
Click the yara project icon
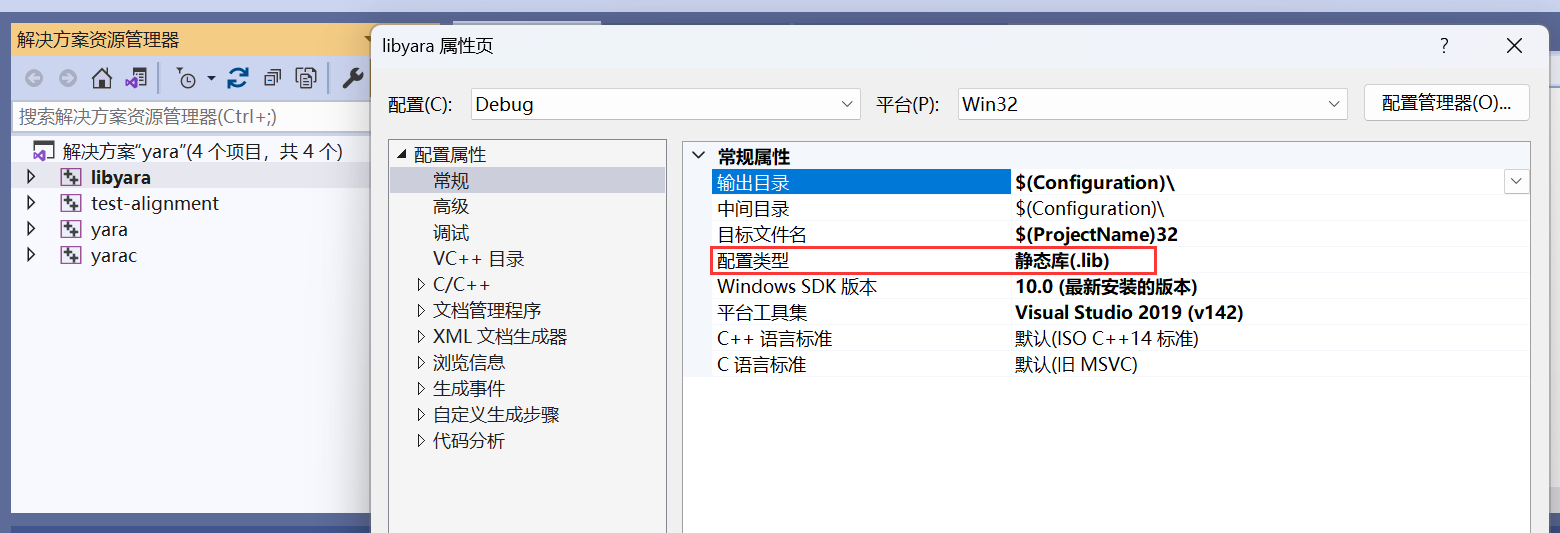(x=71, y=230)
